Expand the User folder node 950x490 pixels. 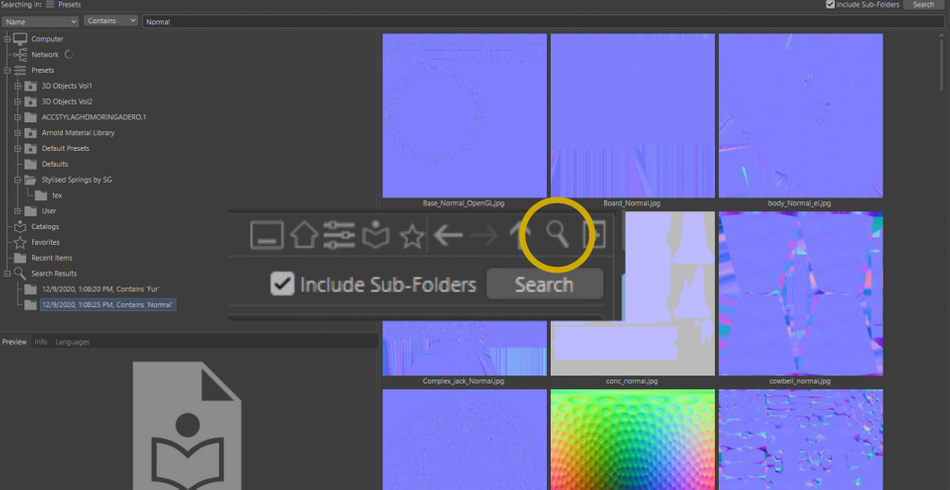tap(18, 211)
